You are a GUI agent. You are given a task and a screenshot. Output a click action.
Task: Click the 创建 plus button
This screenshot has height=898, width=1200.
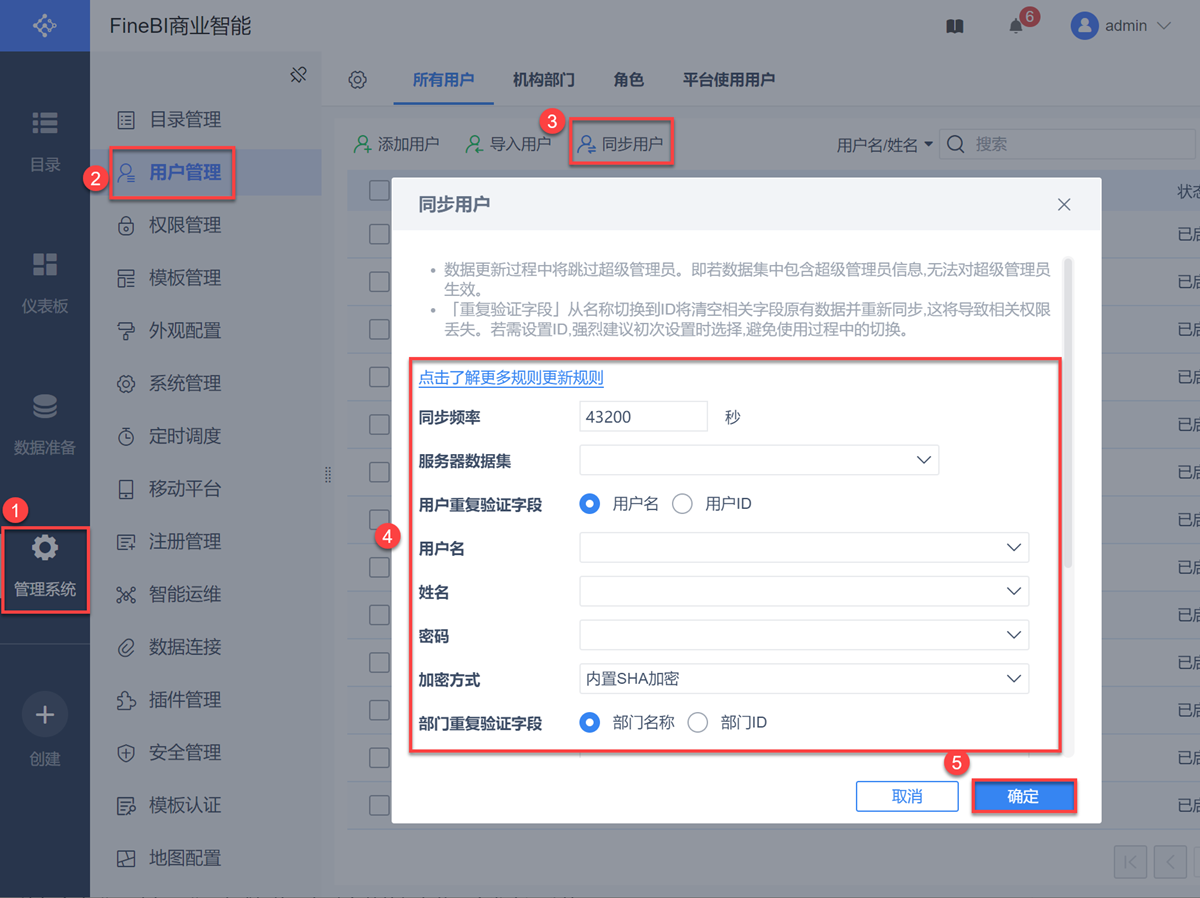(45, 715)
